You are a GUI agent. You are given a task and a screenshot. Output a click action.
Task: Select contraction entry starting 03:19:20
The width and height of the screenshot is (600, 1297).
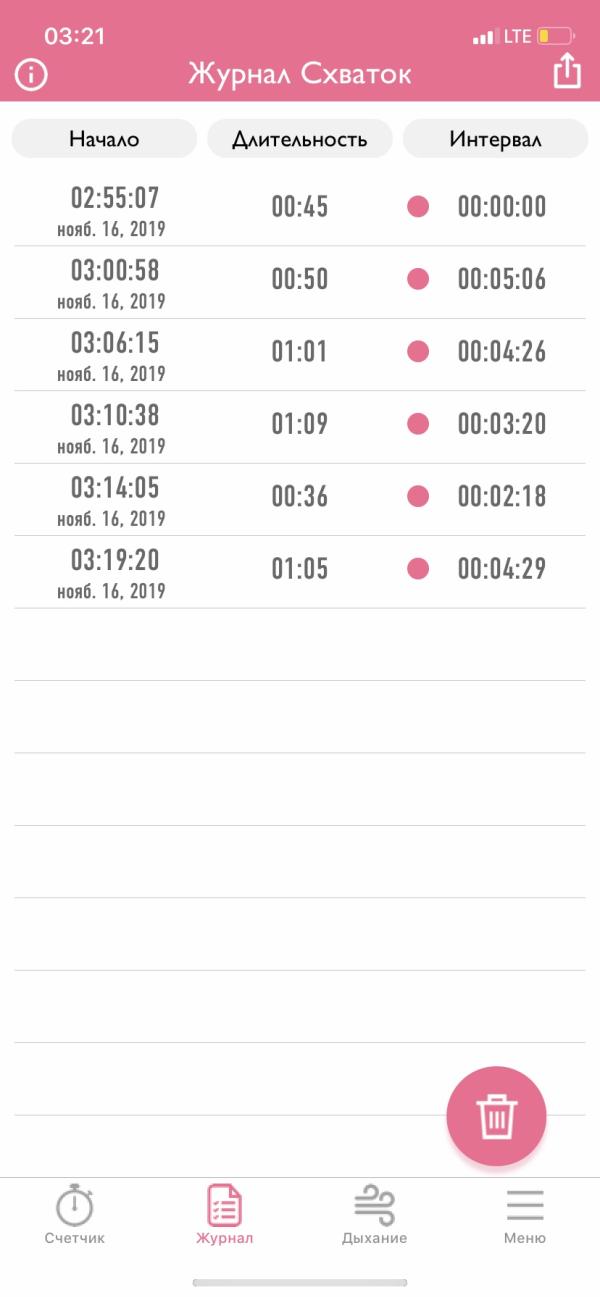pyautogui.click(x=300, y=572)
